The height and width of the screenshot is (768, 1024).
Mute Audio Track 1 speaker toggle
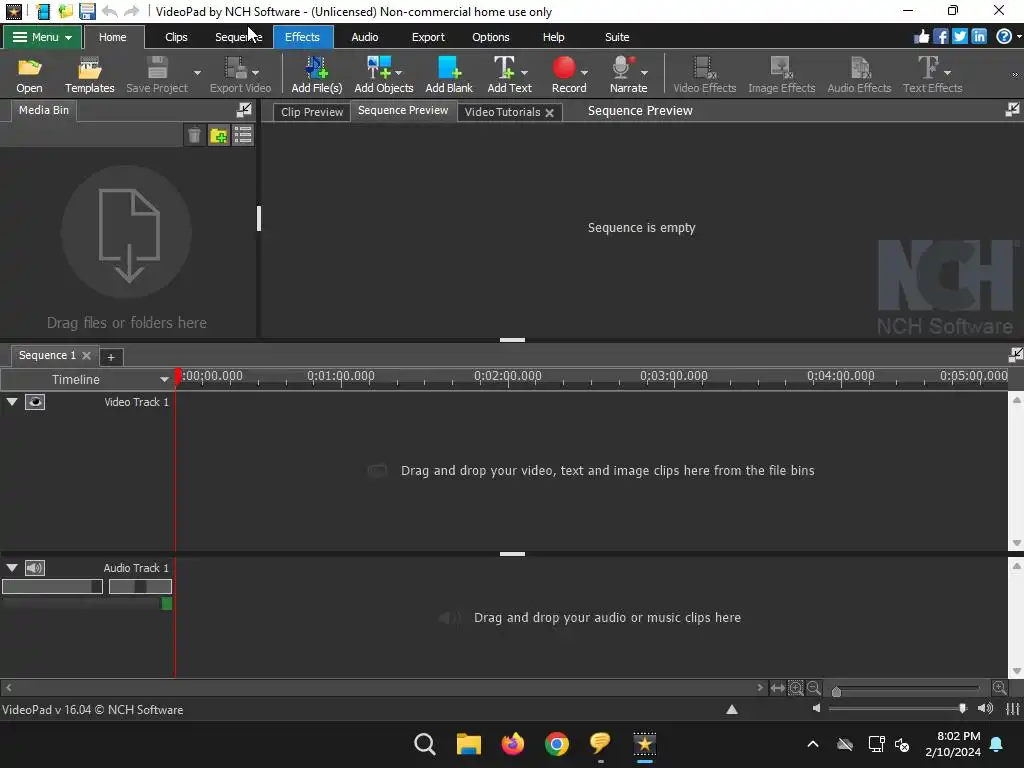pos(35,568)
